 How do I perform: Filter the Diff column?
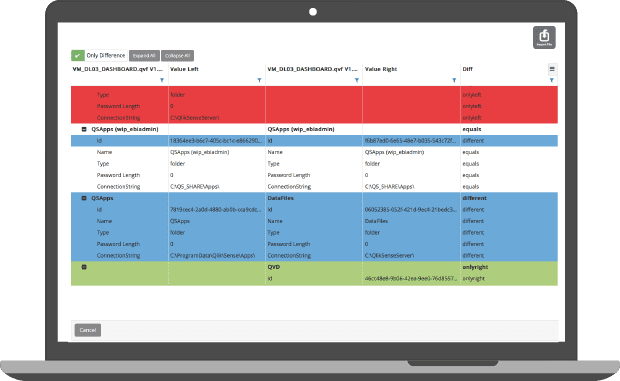552,80
